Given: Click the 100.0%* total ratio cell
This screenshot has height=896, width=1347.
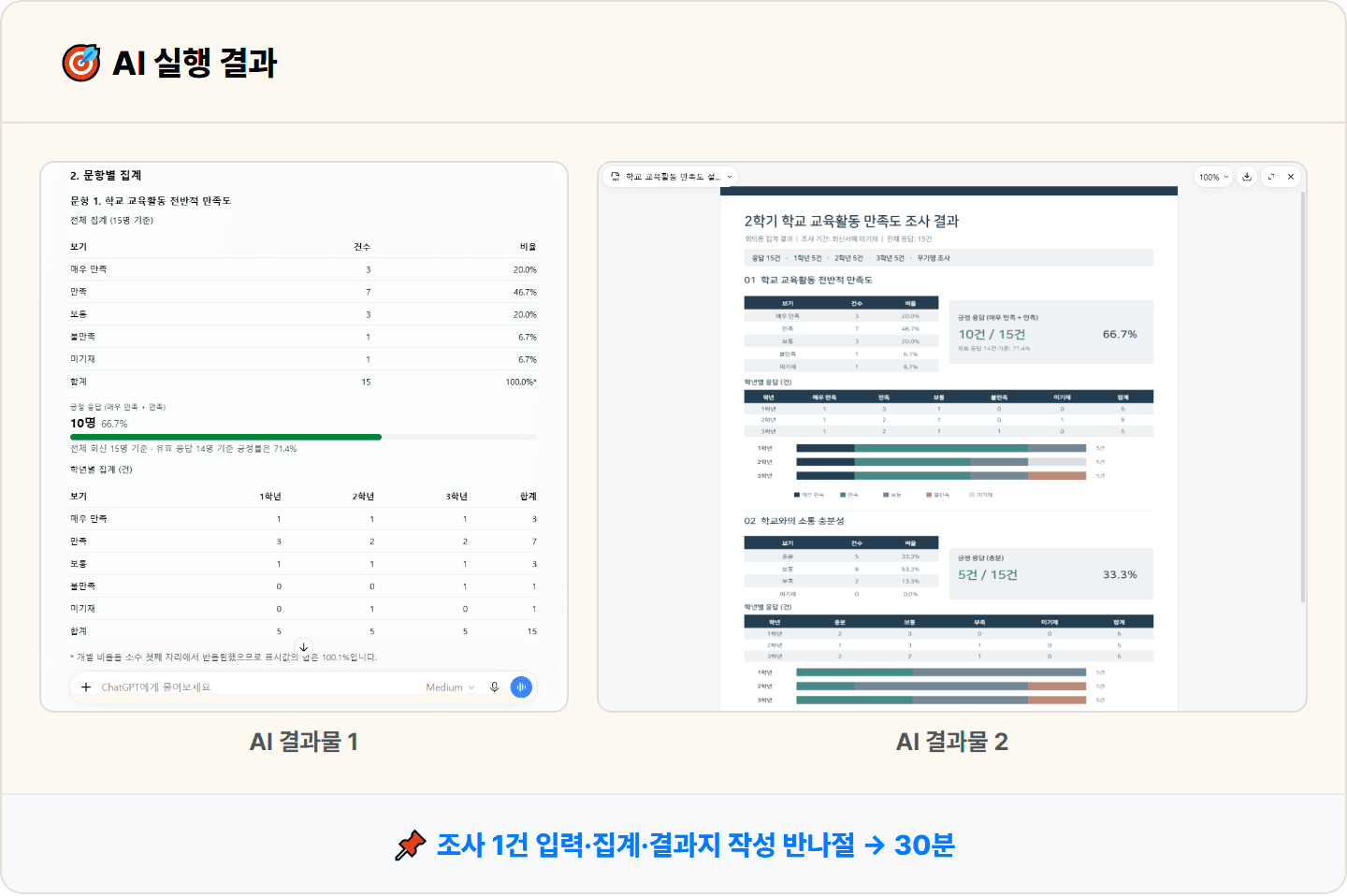Looking at the screenshot, I should [x=521, y=382].
